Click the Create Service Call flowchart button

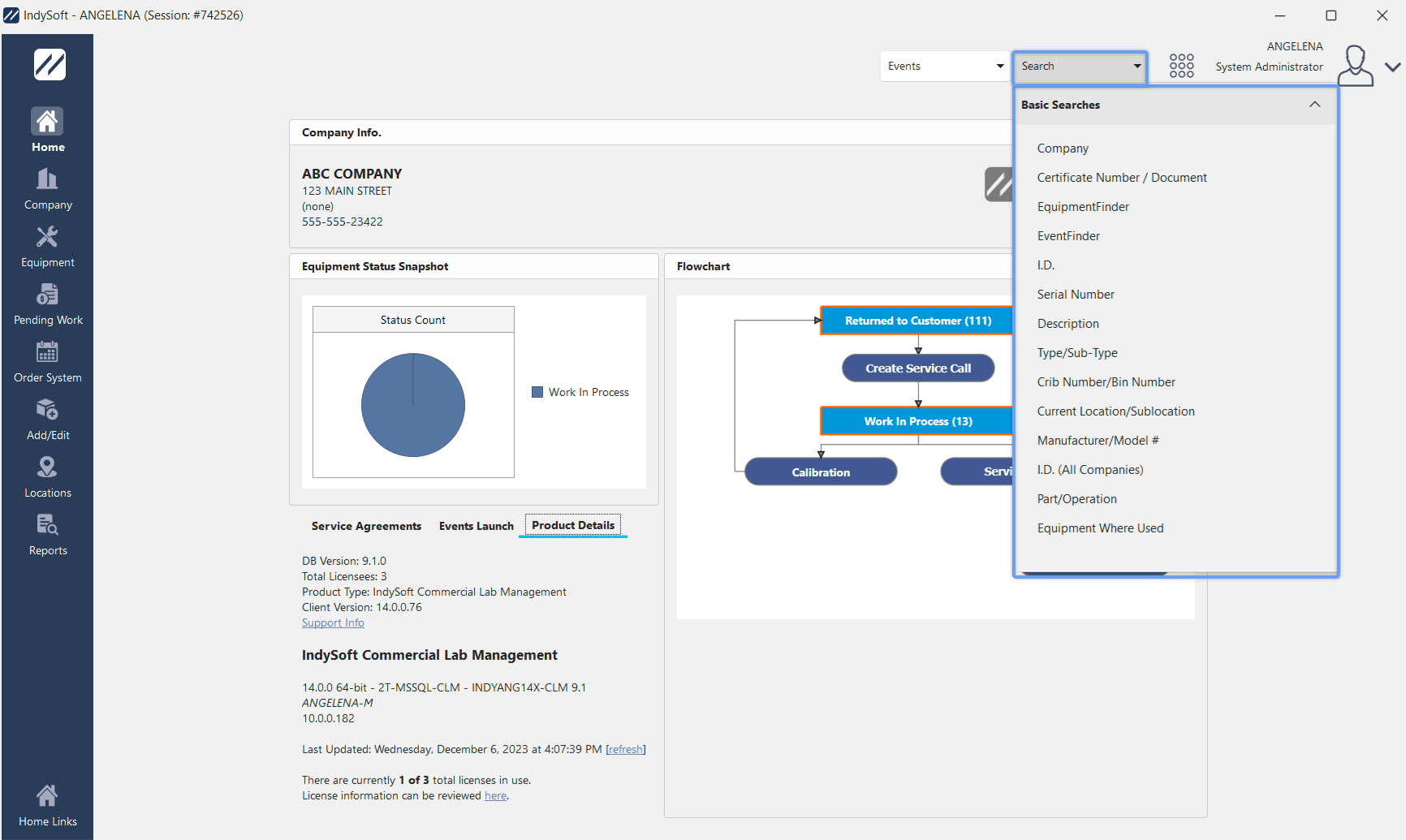click(x=918, y=368)
